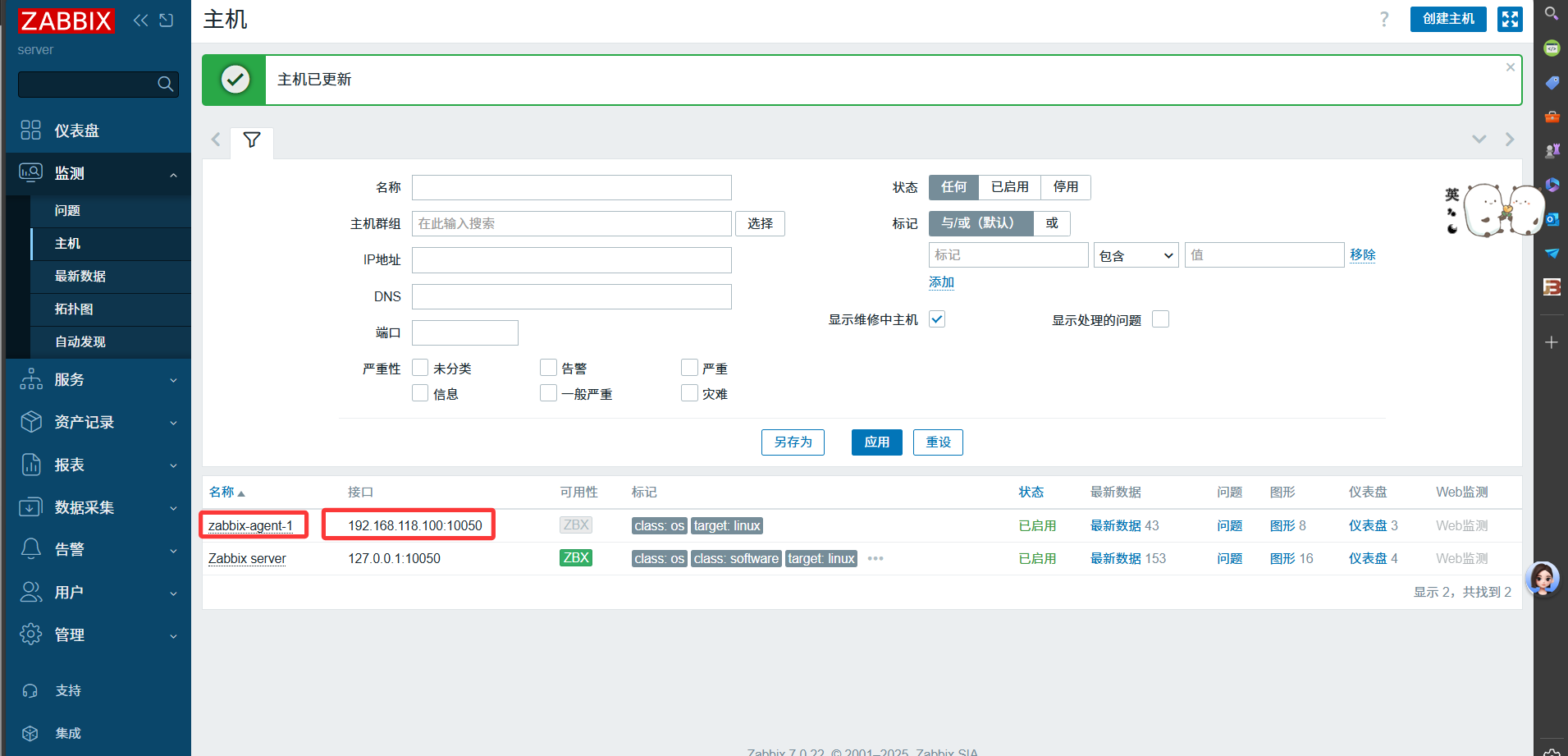Open the help question mark icon
This screenshot has width=1568, height=756.
coord(1384,19)
